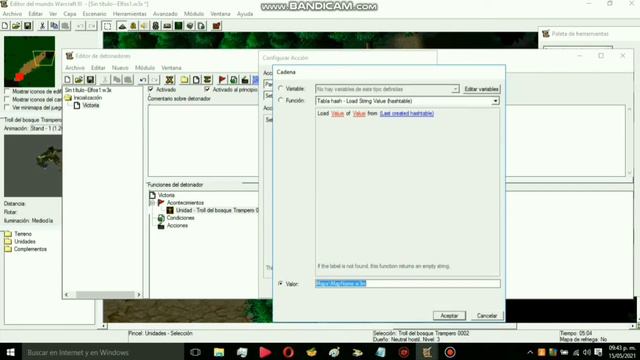Image resolution: width=640 pixels, height=360 pixels.
Task: Click Save map icon in main World Editor toolbar
Action: tap(27, 26)
